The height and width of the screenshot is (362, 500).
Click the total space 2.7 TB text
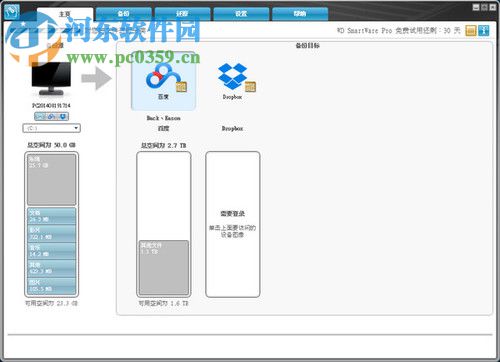tap(163, 145)
